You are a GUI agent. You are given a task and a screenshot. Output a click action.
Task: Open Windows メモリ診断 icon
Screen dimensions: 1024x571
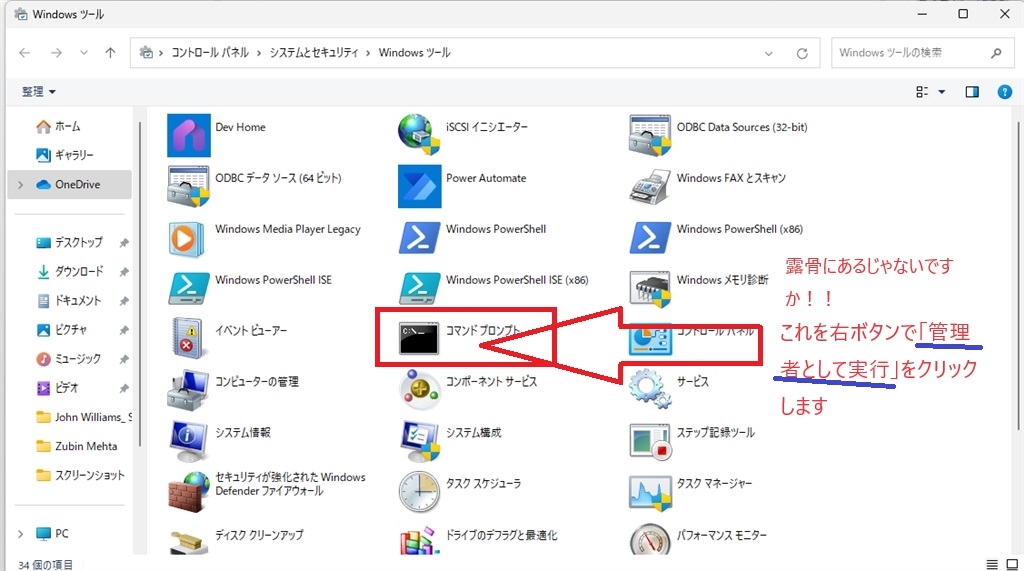point(650,288)
